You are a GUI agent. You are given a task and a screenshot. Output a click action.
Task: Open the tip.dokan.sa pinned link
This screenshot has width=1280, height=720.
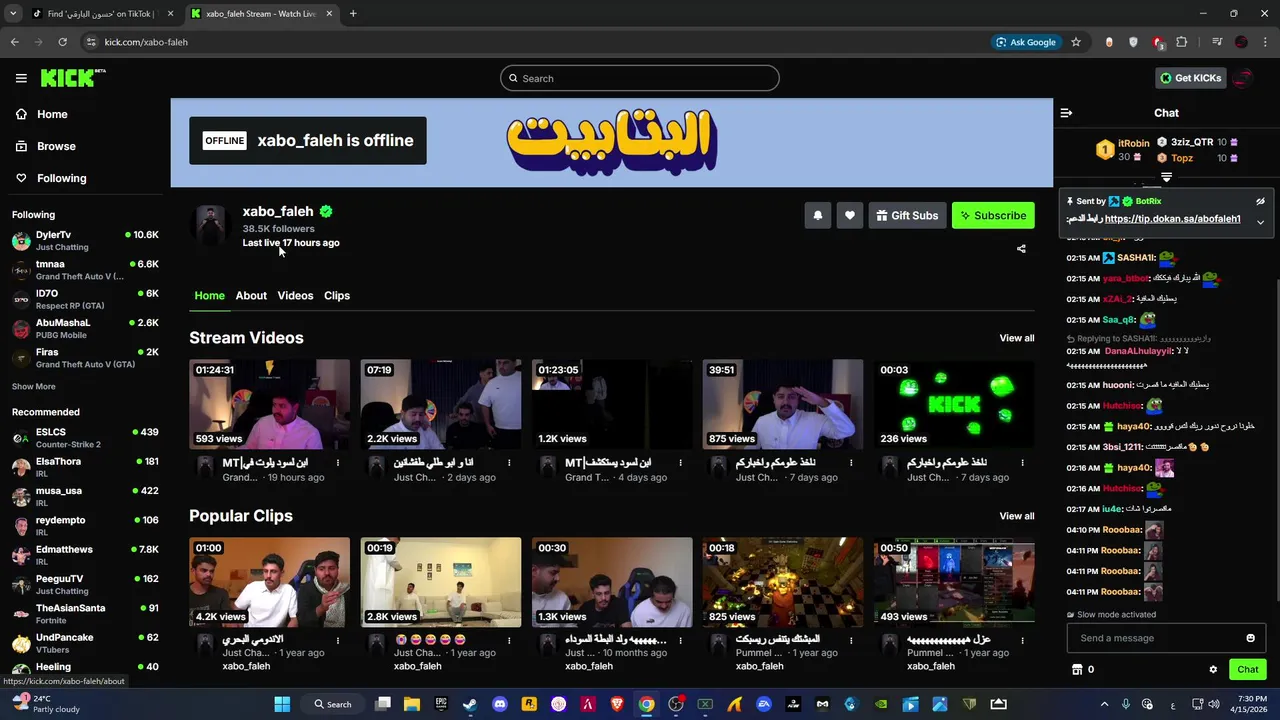click(1172, 219)
